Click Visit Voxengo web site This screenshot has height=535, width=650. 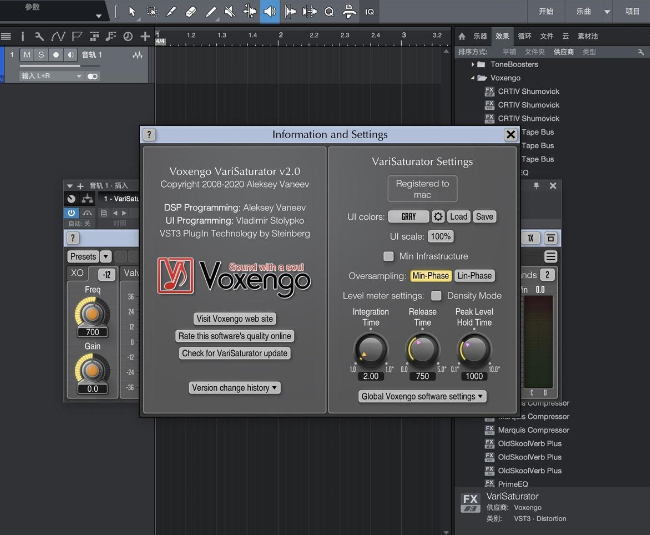(x=235, y=319)
